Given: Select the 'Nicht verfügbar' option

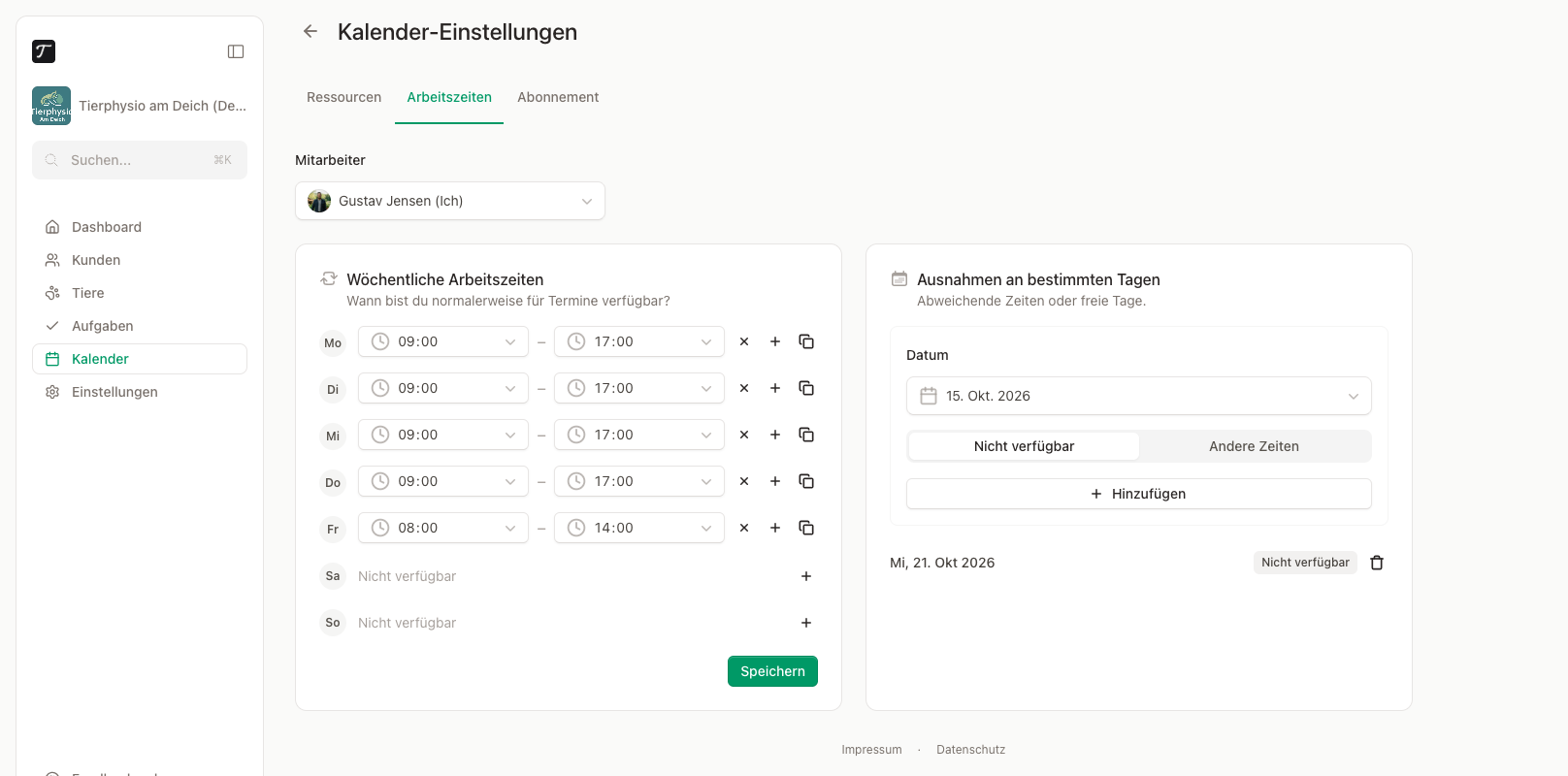Looking at the screenshot, I should 1024,446.
